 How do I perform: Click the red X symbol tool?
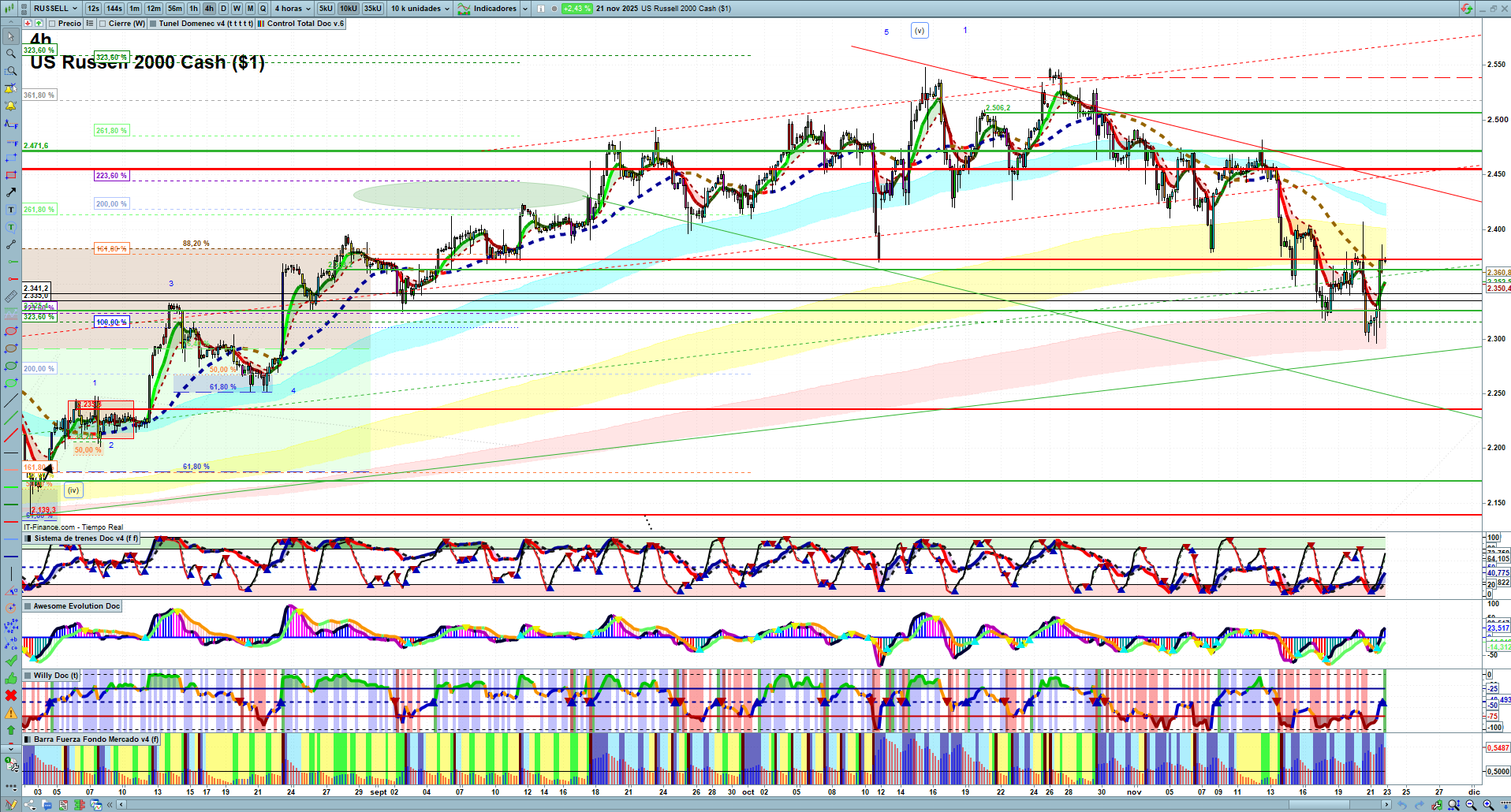[x=11, y=695]
